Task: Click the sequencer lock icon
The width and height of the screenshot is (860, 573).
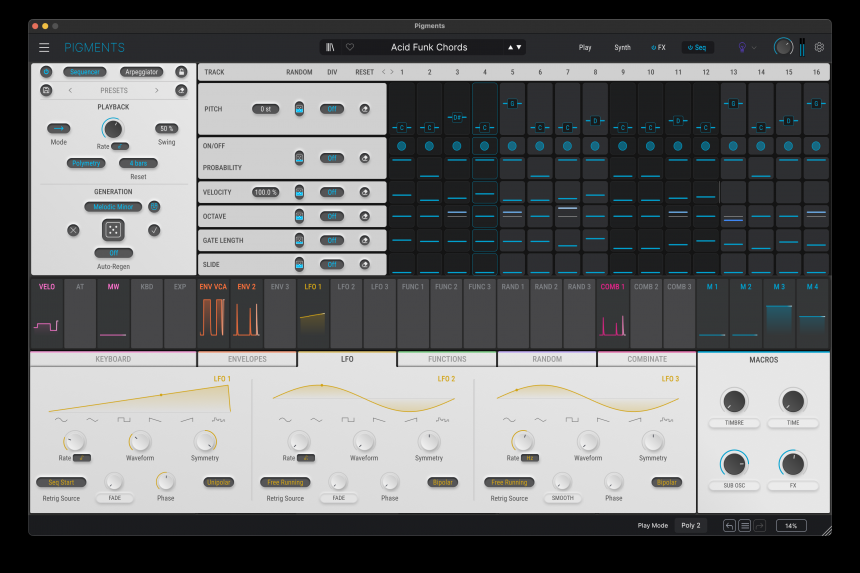Action: (181, 72)
